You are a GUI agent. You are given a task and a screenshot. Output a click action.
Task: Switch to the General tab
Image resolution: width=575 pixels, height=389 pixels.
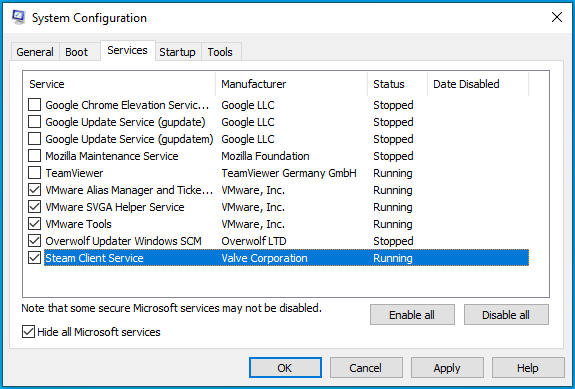point(35,52)
